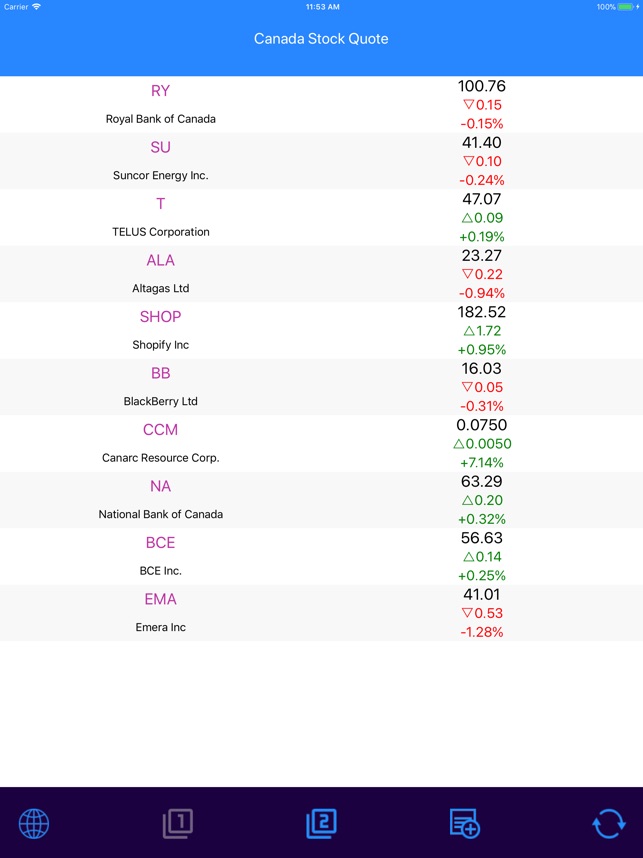Tap the Canada Stock Quote title

[321, 39]
